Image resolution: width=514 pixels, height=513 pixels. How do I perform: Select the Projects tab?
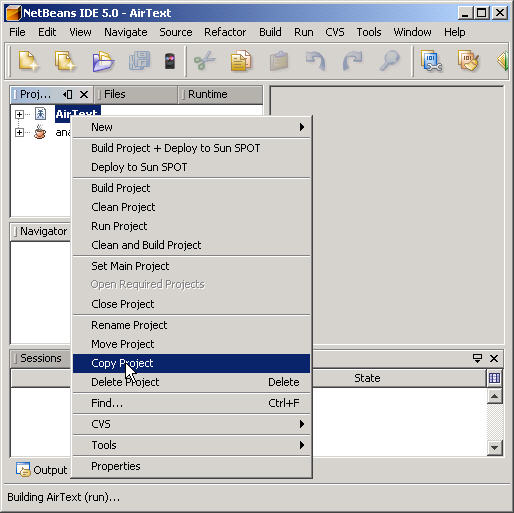(x=36, y=94)
